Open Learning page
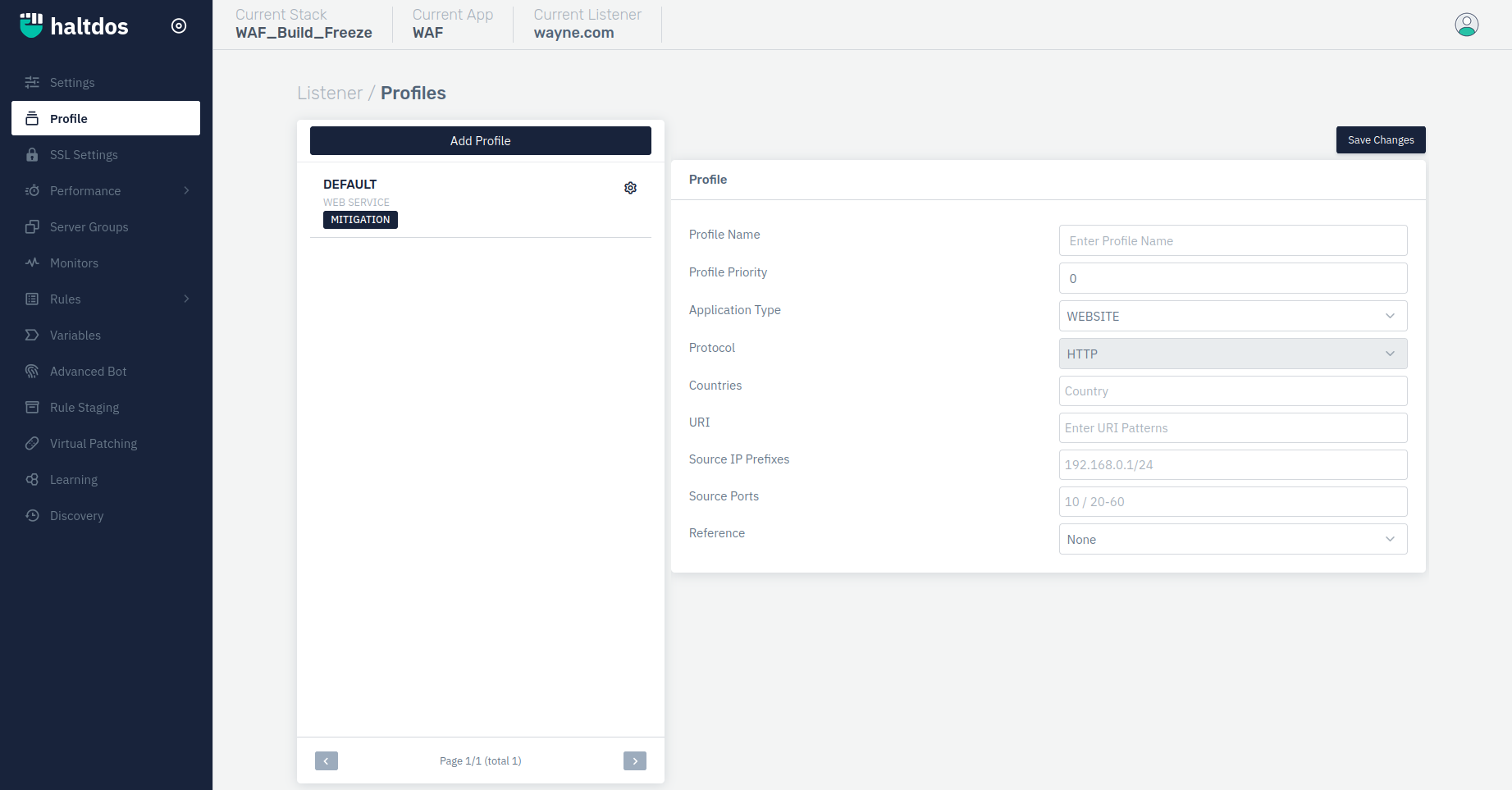 pyautogui.click(x=106, y=479)
